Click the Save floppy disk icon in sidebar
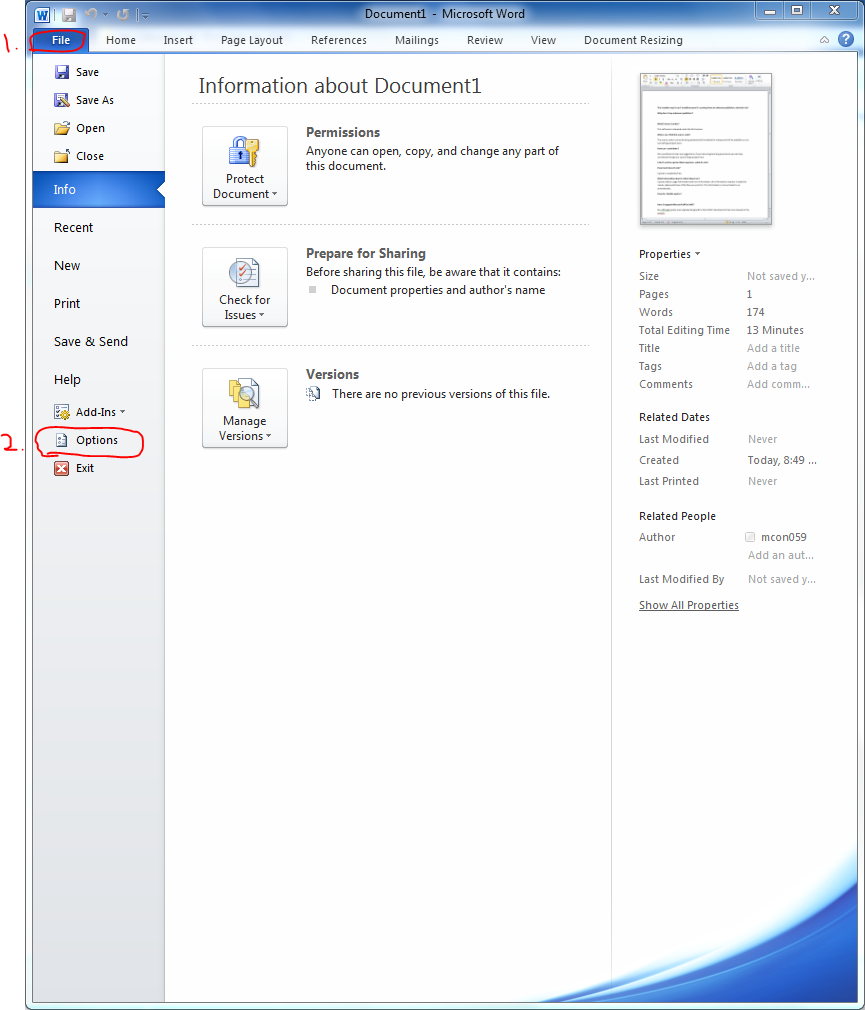 62,72
